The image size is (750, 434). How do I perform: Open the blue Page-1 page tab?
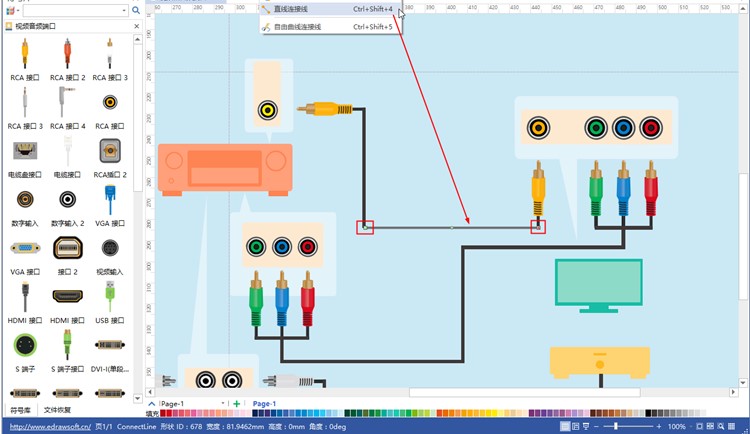[x=264, y=404]
